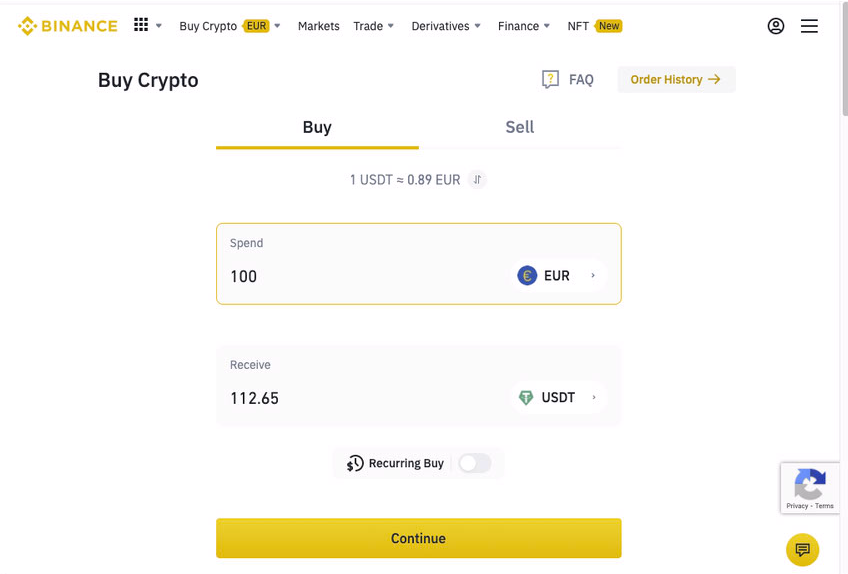Click the reCAPTCHA badge
The width and height of the screenshot is (848, 574).
(809, 487)
